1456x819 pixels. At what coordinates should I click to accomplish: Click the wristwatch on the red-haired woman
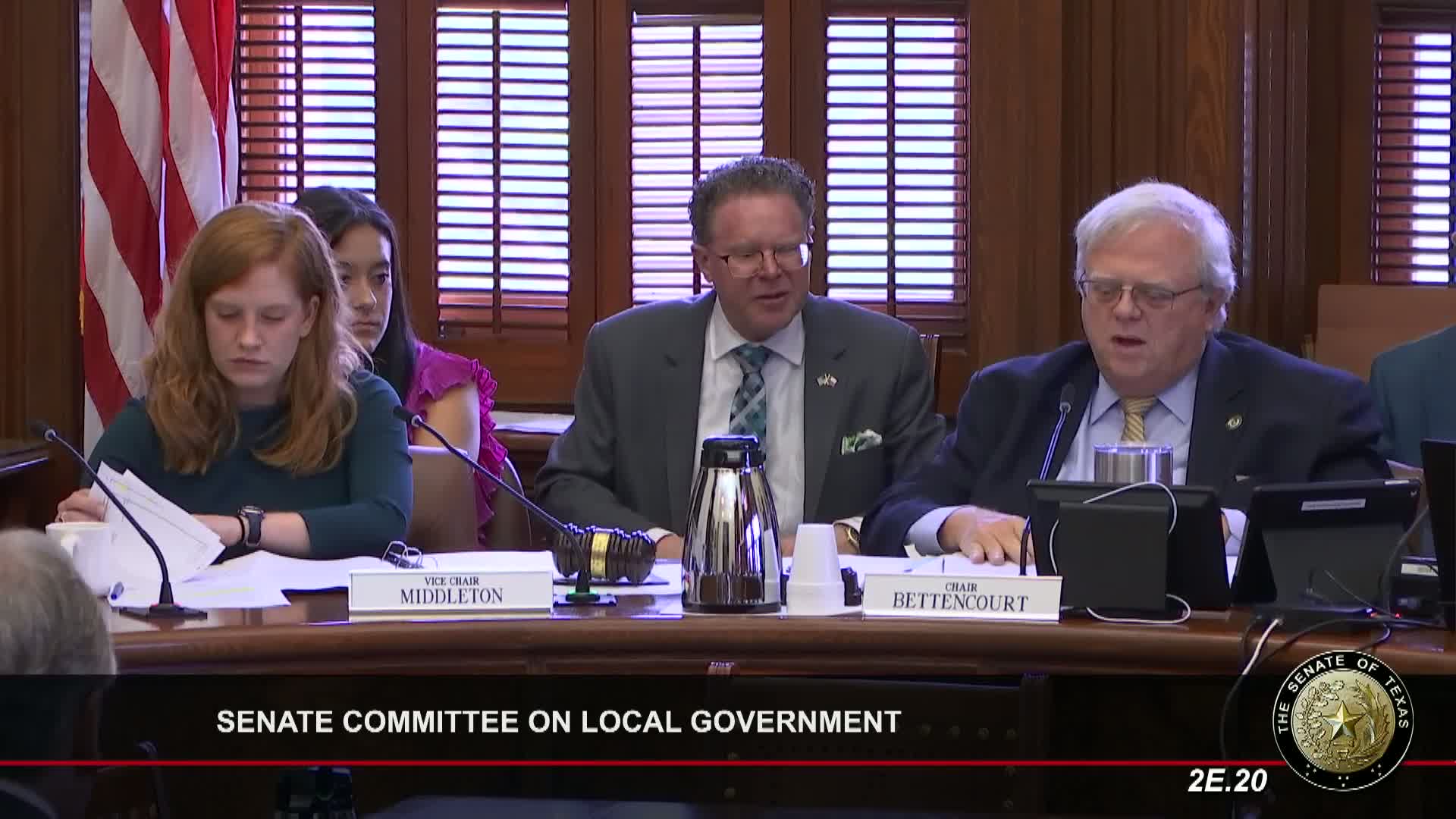click(251, 527)
